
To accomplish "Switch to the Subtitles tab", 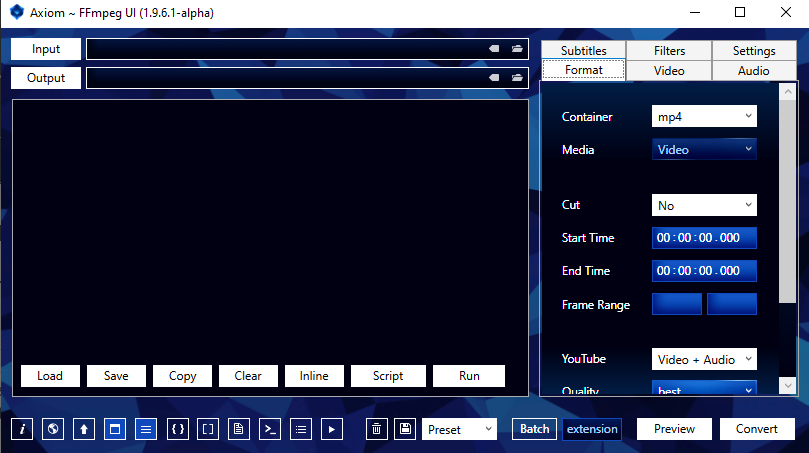I will pos(584,51).
